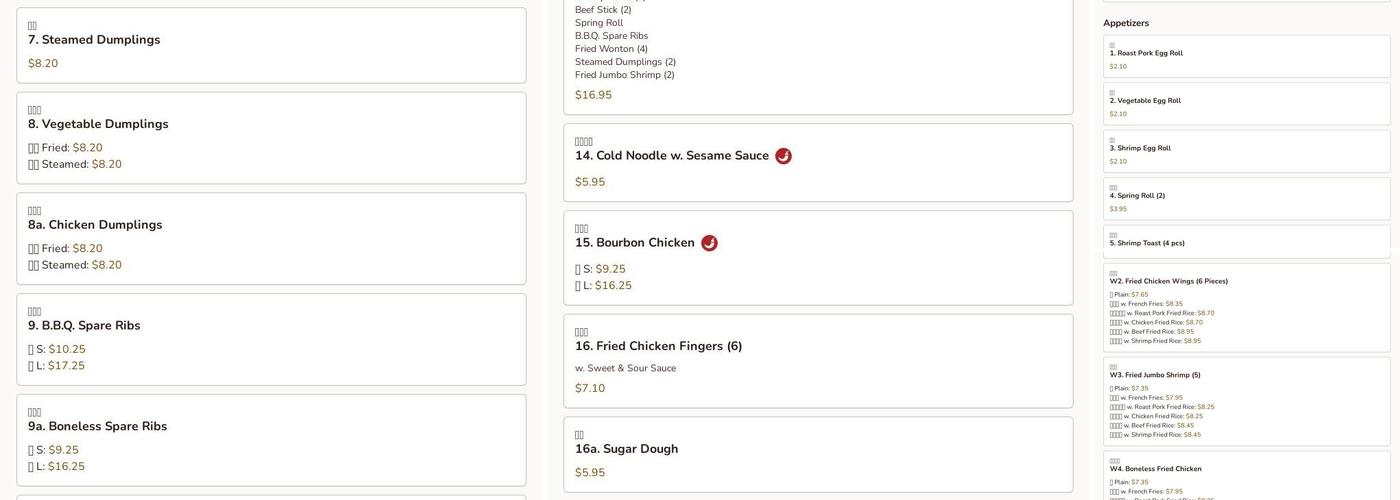
Task: Select W2. Fried Chicken Wings (6 Pieces) card
Action: (1169, 282)
